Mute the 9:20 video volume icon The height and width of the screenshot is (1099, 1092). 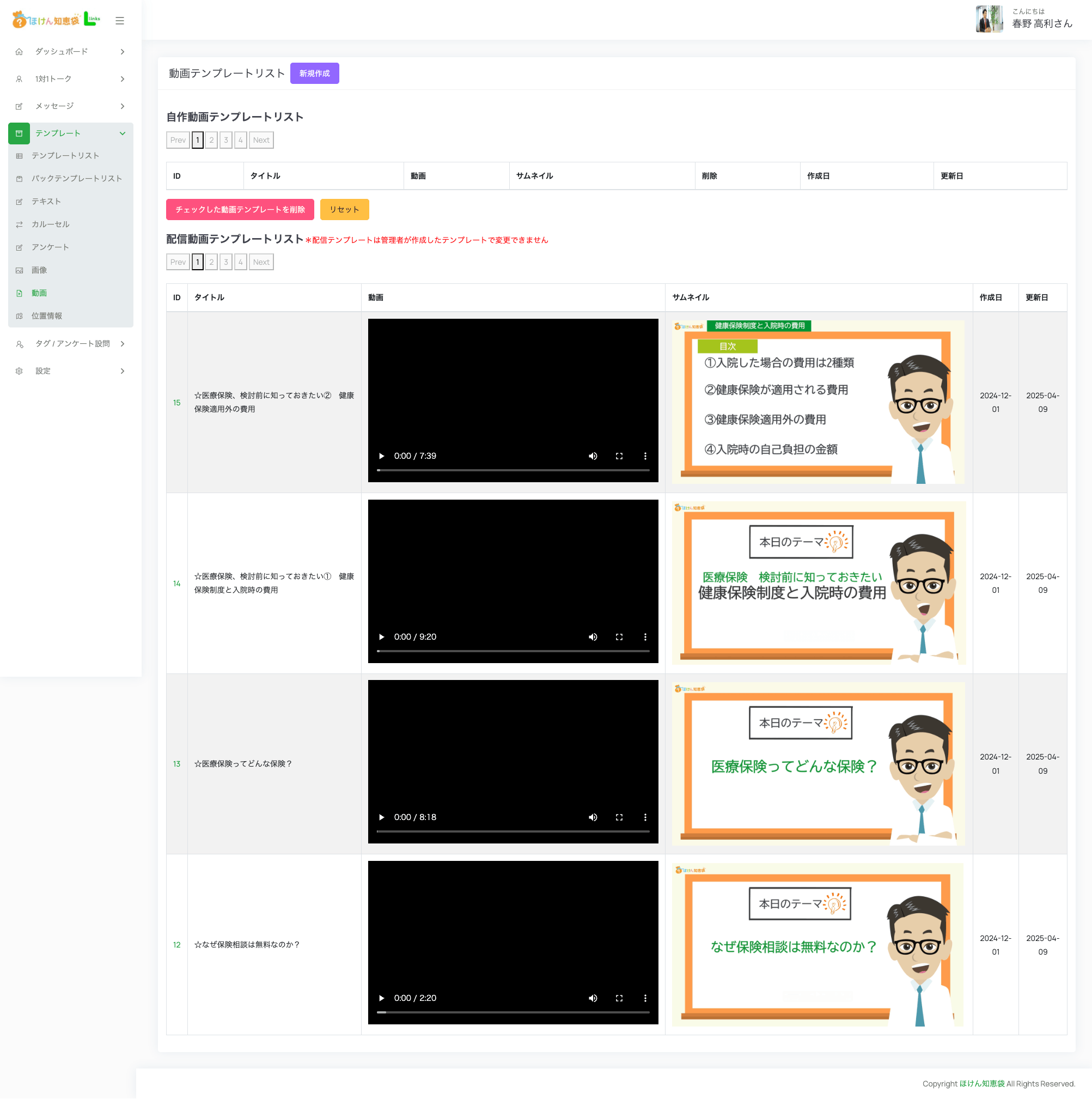pos(593,637)
